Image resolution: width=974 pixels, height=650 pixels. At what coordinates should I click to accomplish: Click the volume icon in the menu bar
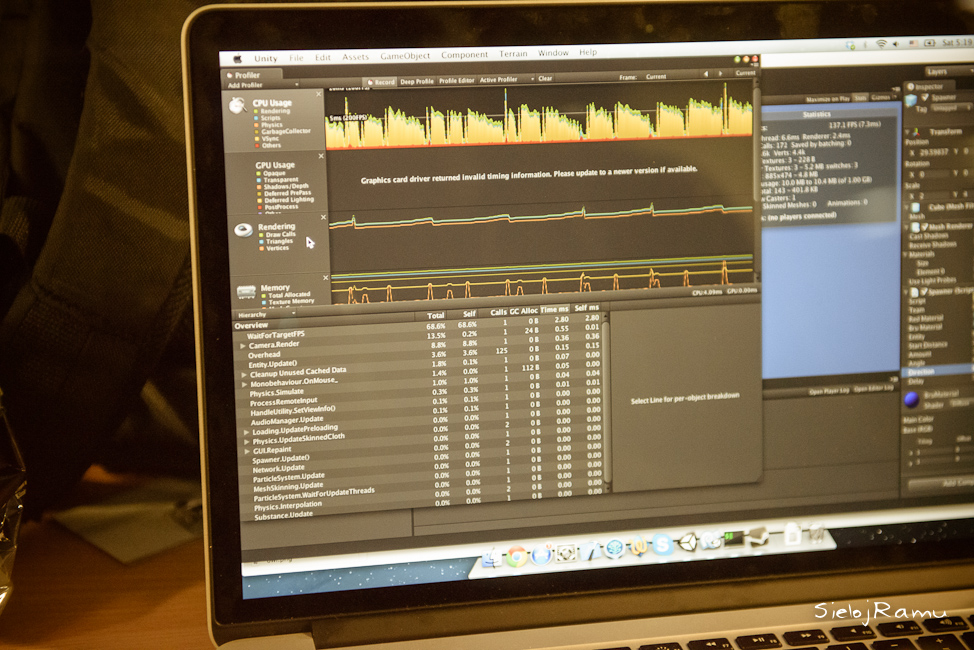[x=896, y=43]
